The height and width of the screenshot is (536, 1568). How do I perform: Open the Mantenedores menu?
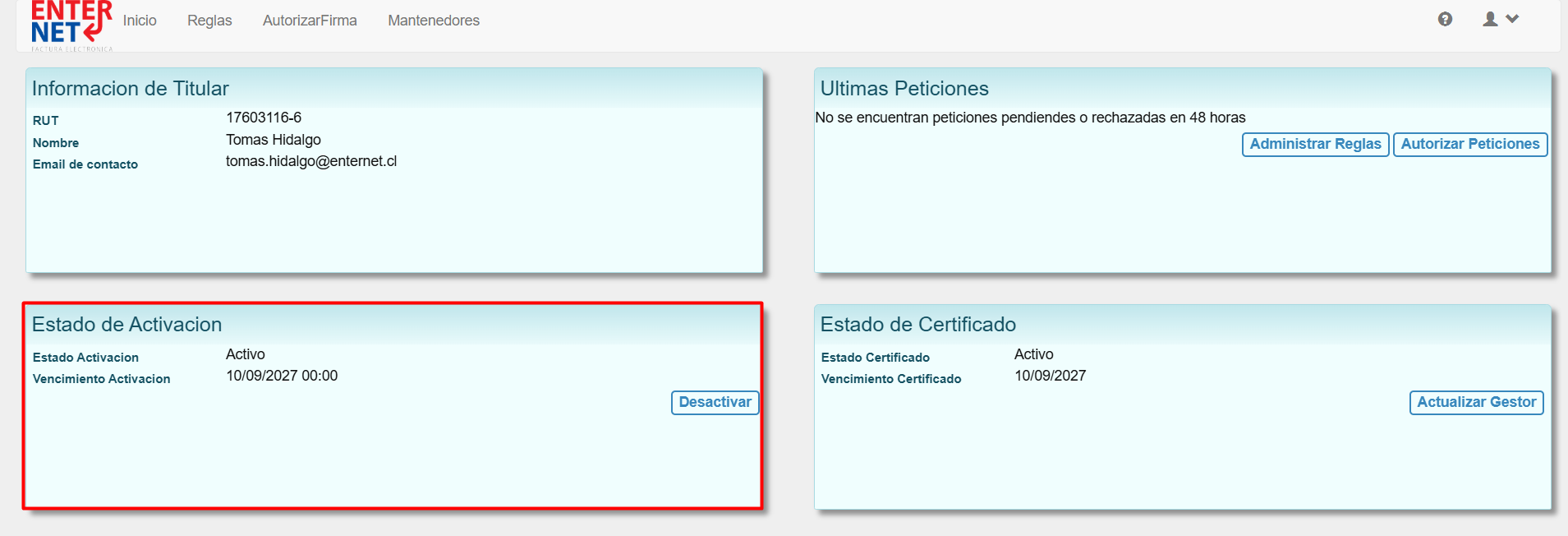coord(434,21)
